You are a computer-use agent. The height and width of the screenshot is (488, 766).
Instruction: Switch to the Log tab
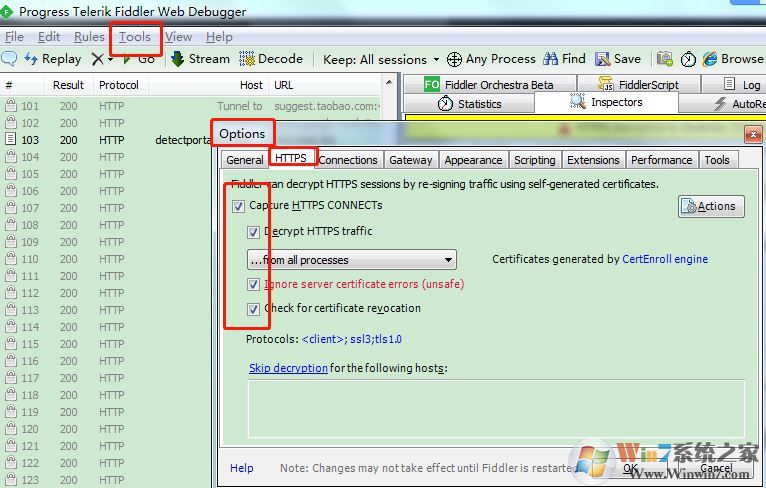click(734, 85)
